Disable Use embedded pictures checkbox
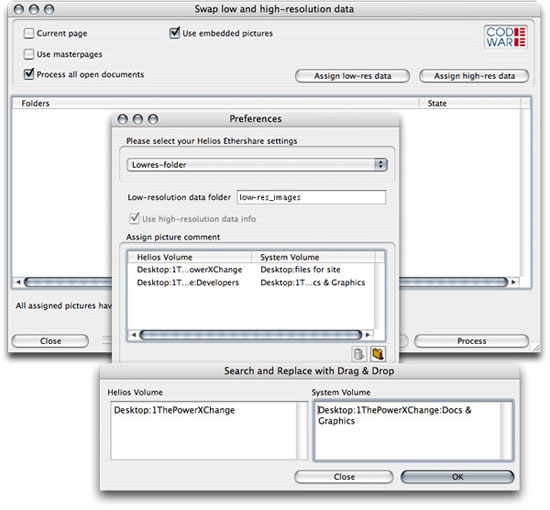Image resolution: width=550 pixels, height=510 pixels. click(x=174, y=33)
